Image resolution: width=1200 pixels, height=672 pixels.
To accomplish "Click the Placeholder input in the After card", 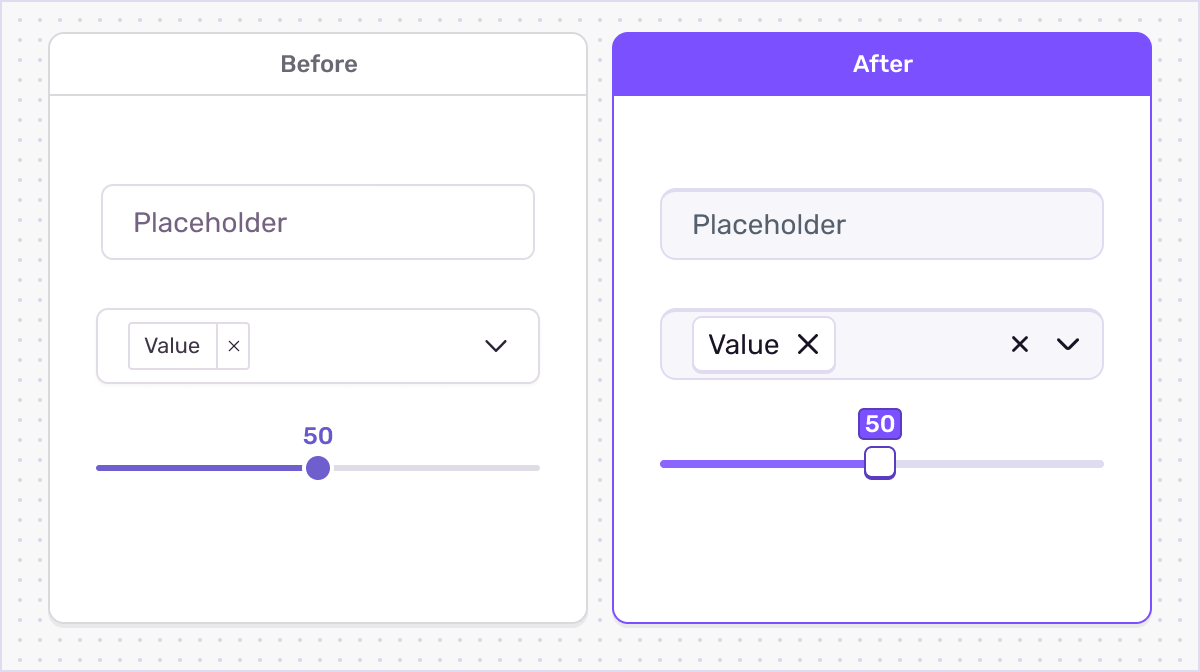I will pyautogui.click(x=882, y=224).
